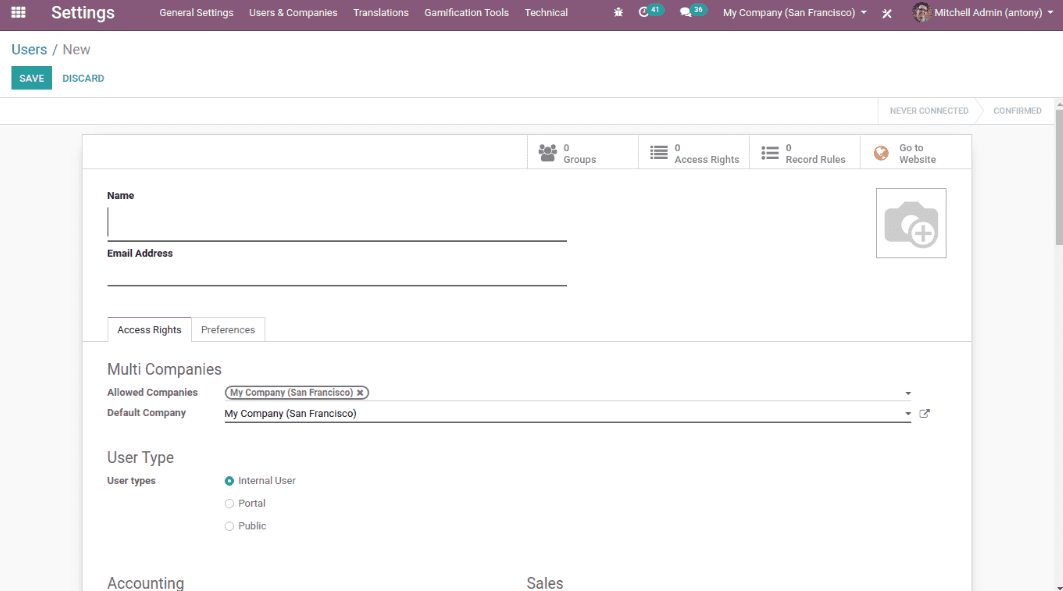Click the New breadcrumb text
The height and width of the screenshot is (591, 1063).
pos(77,49)
